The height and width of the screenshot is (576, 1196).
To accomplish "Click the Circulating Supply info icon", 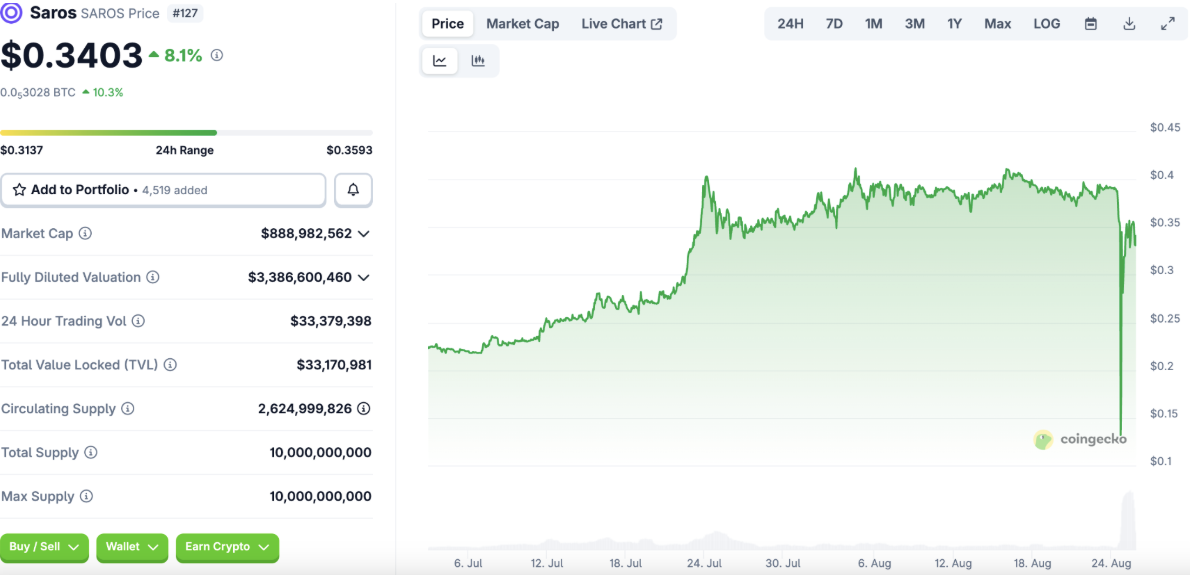I will pyautogui.click(x=128, y=409).
